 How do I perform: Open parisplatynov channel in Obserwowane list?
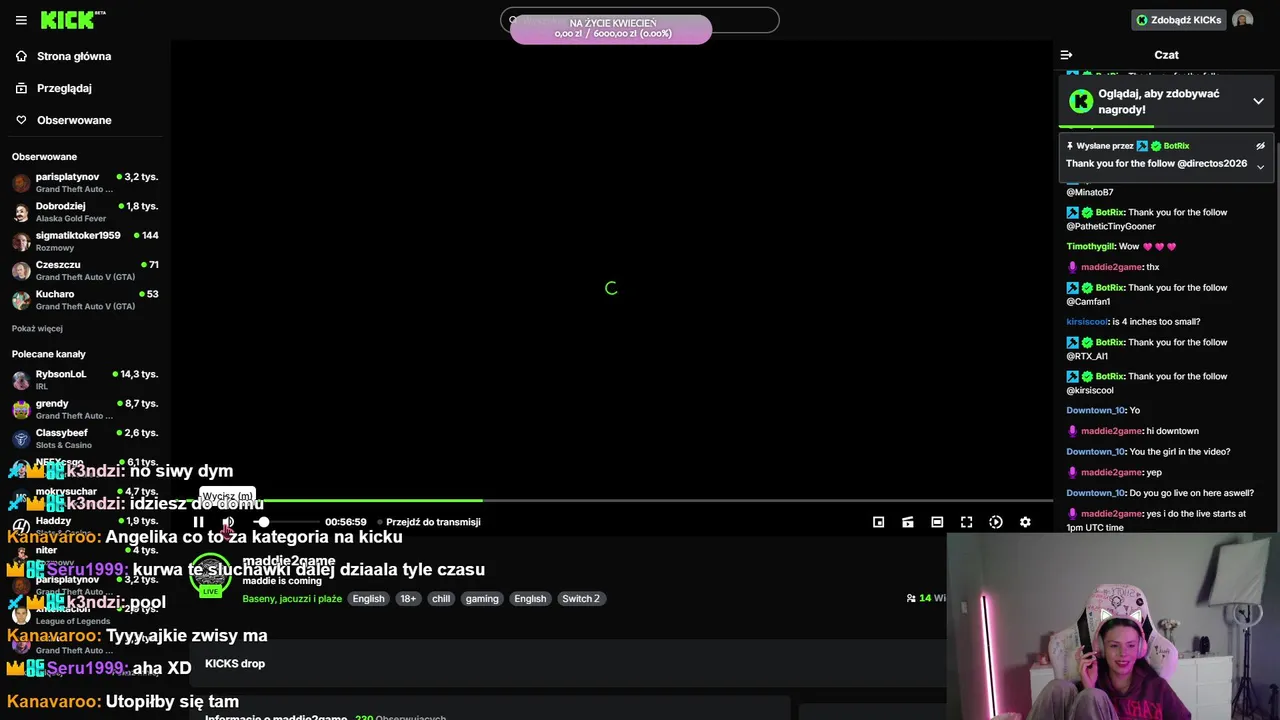85,182
